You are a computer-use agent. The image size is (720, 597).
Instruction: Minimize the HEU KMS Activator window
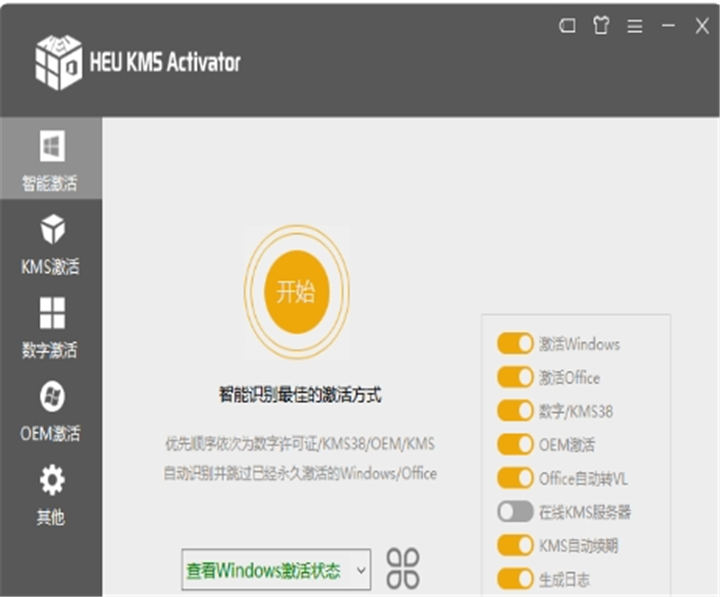point(668,25)
